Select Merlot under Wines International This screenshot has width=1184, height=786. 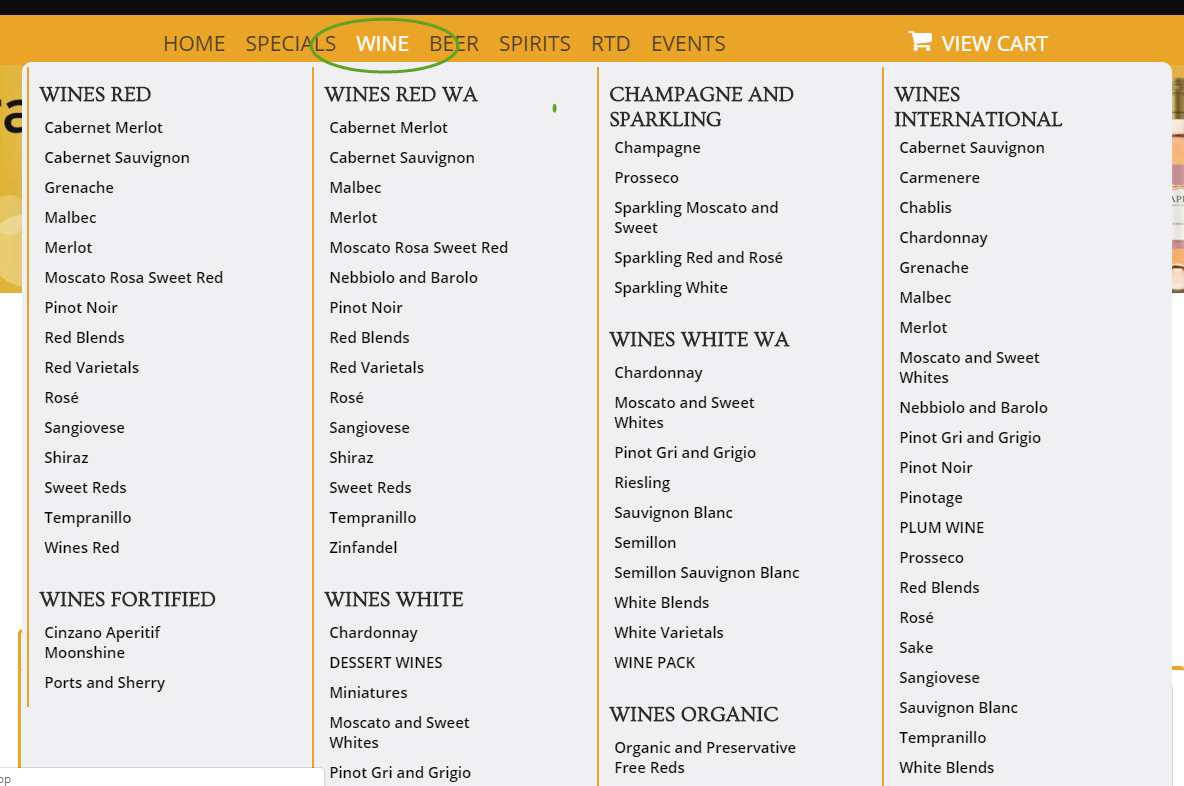(x=923, y=328)
